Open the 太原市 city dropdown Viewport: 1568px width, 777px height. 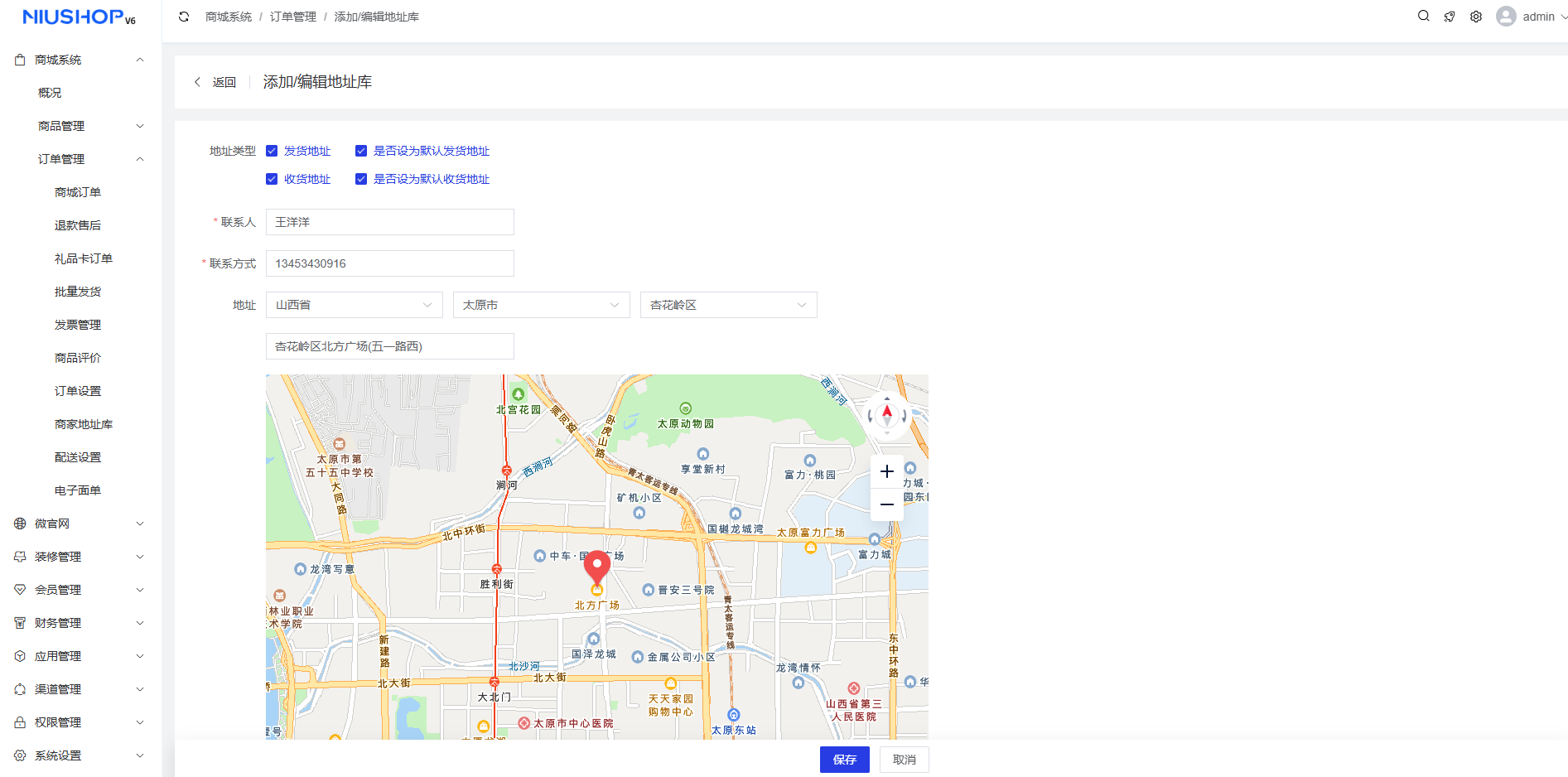tap(541, 305)
